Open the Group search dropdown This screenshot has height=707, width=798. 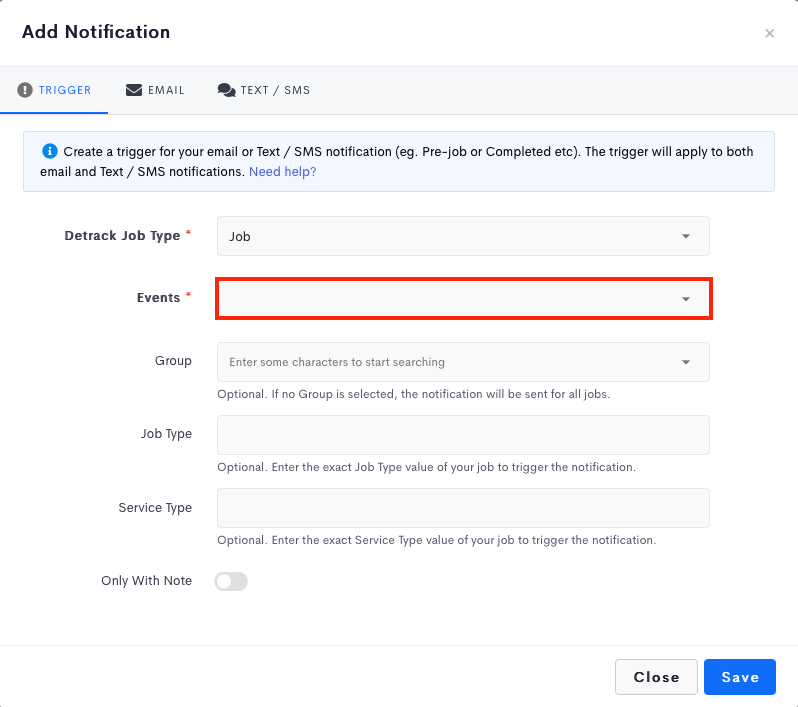pos(463,362)
